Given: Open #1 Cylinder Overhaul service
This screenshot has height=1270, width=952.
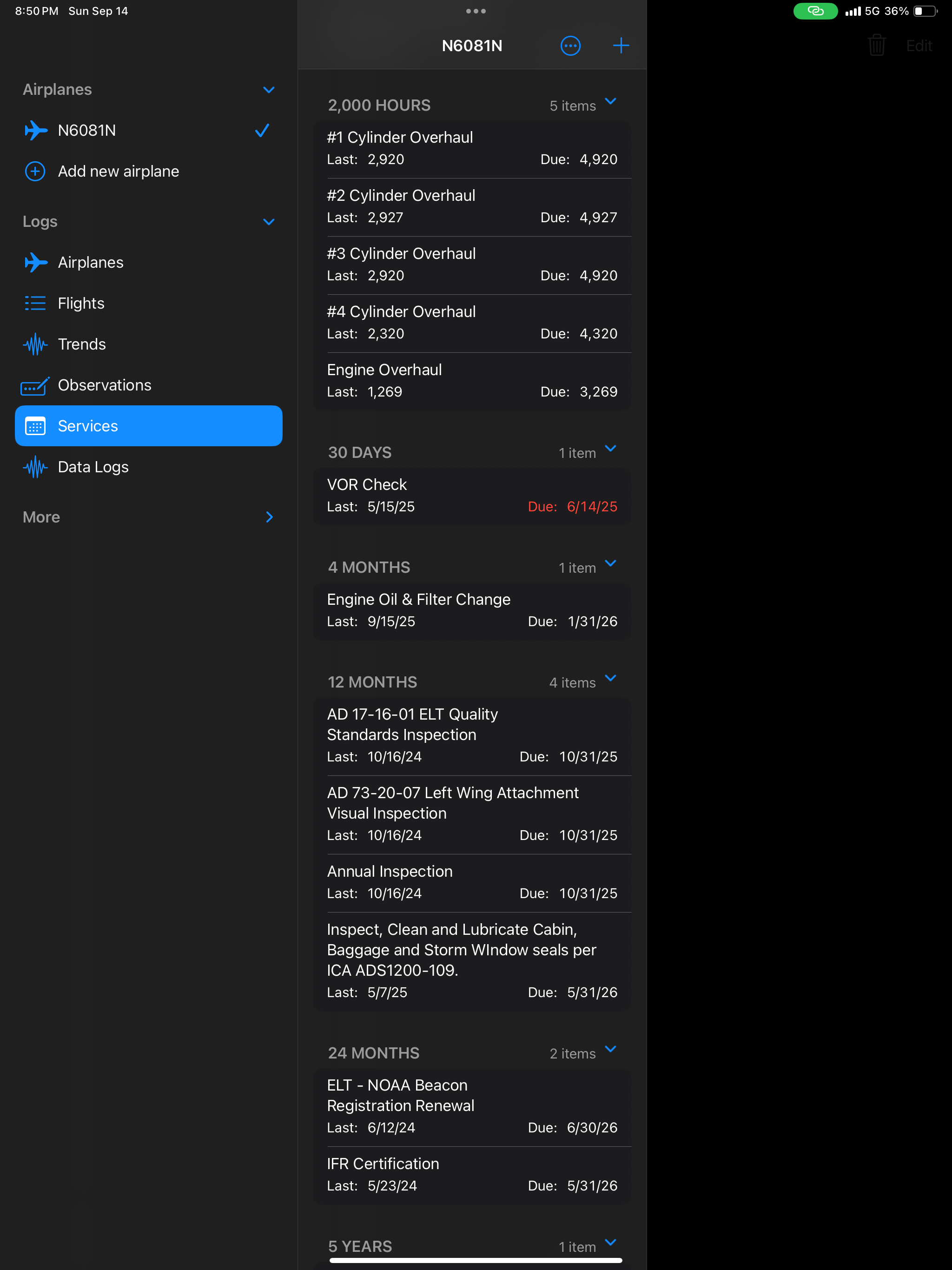Looking at the screenshot, I should (472, 149).
